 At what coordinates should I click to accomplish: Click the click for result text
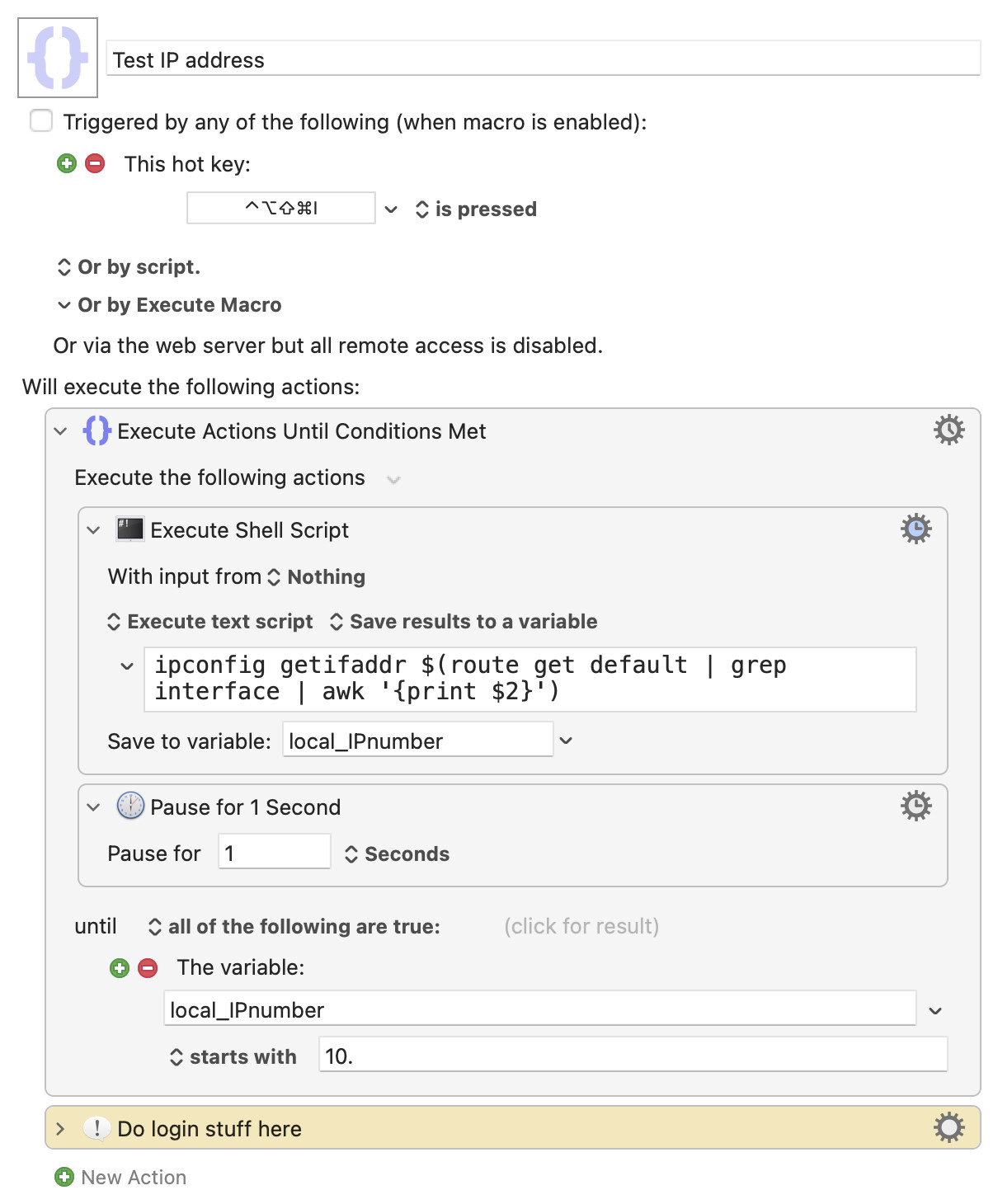click(581, 926)
